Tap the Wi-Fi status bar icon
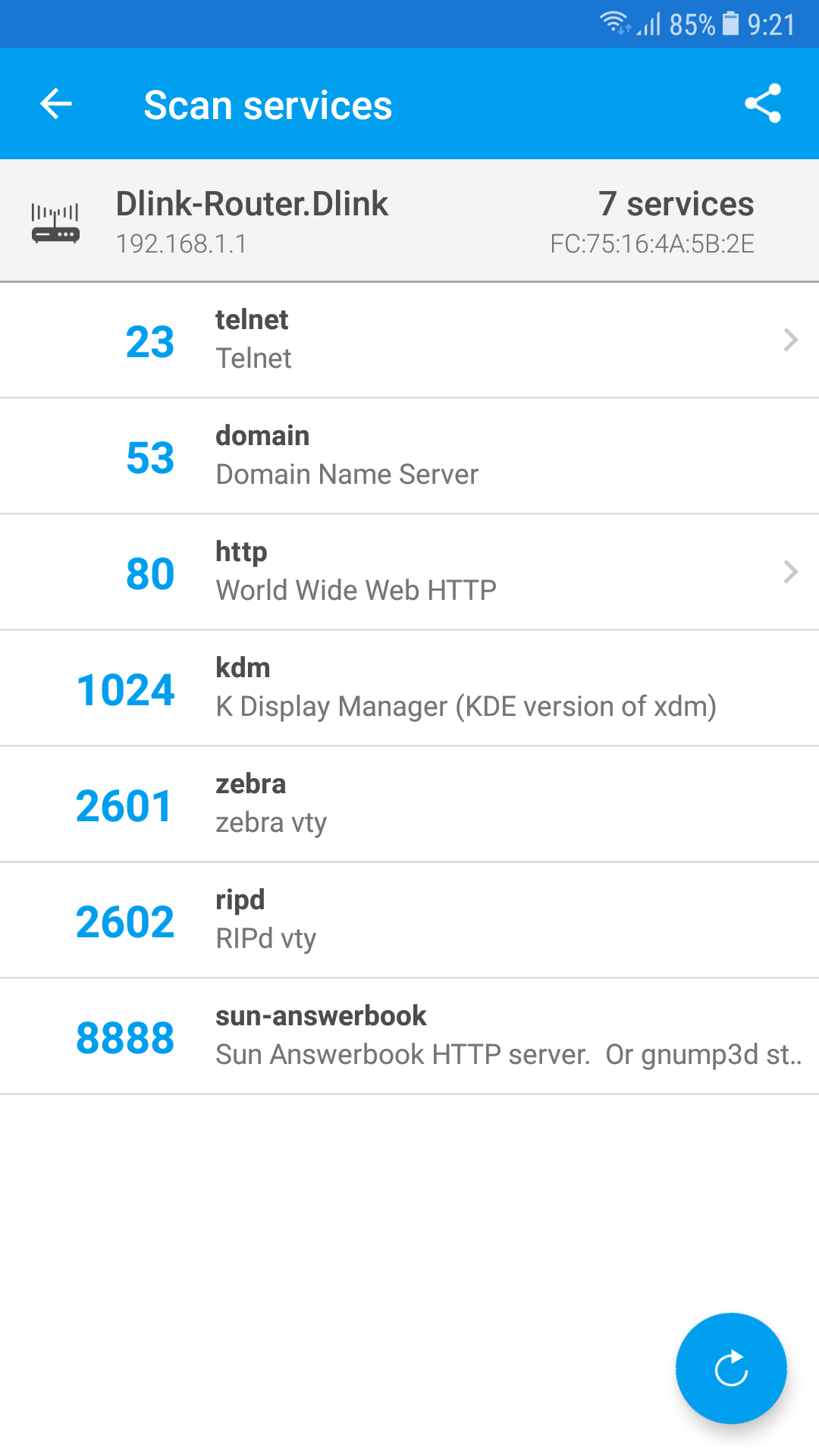Viewport: 819px width, 1456px height. (614, 23)
